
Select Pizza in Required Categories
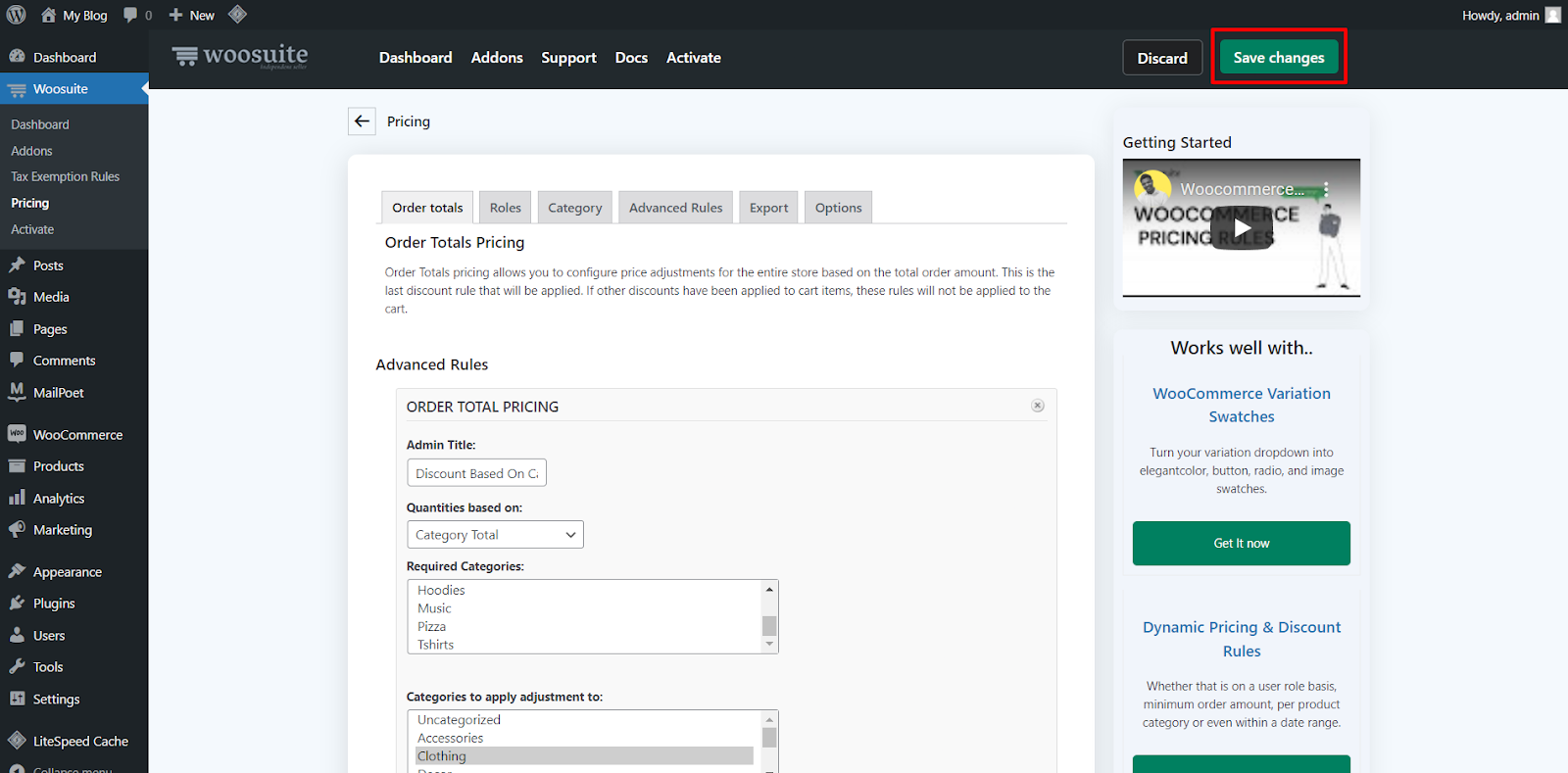431,626
